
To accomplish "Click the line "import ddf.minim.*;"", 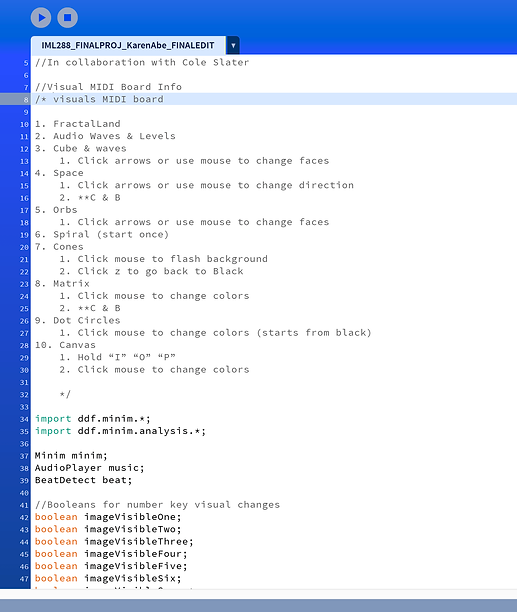I will [93, 418].
